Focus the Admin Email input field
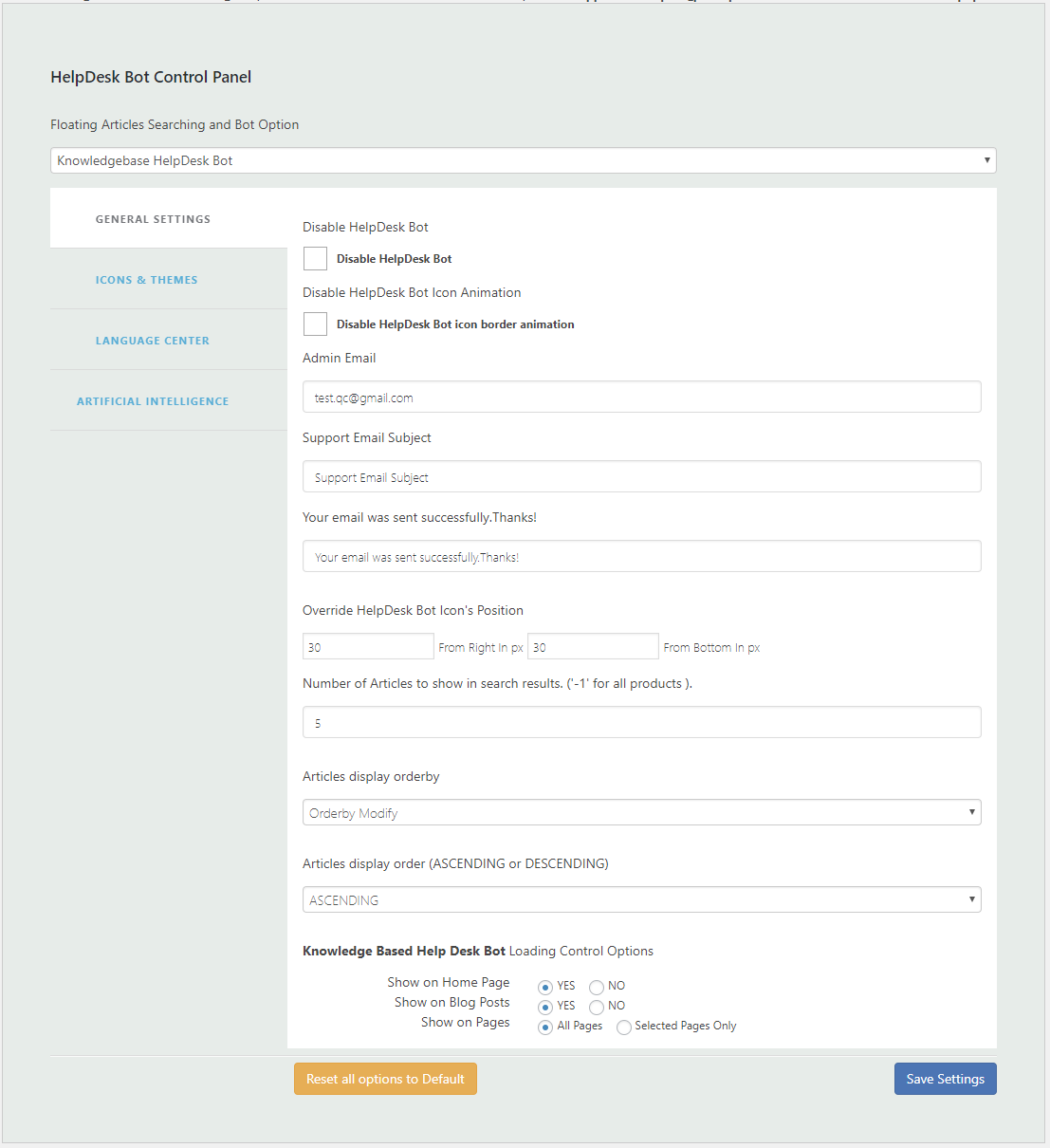Image resolution: width=1050 pixels, height=1148 pixels. pos(642,397)
